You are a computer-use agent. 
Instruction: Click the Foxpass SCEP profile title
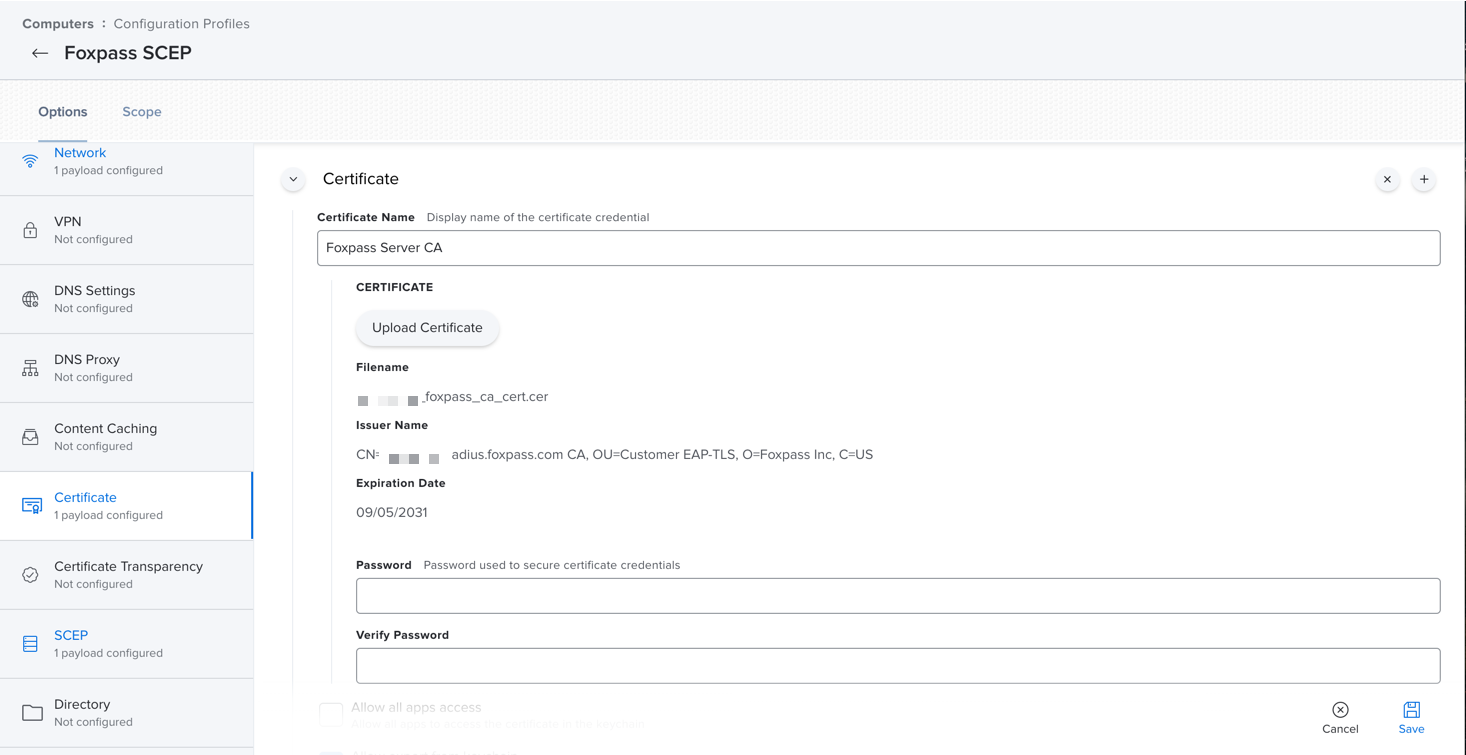click(128, 53)
